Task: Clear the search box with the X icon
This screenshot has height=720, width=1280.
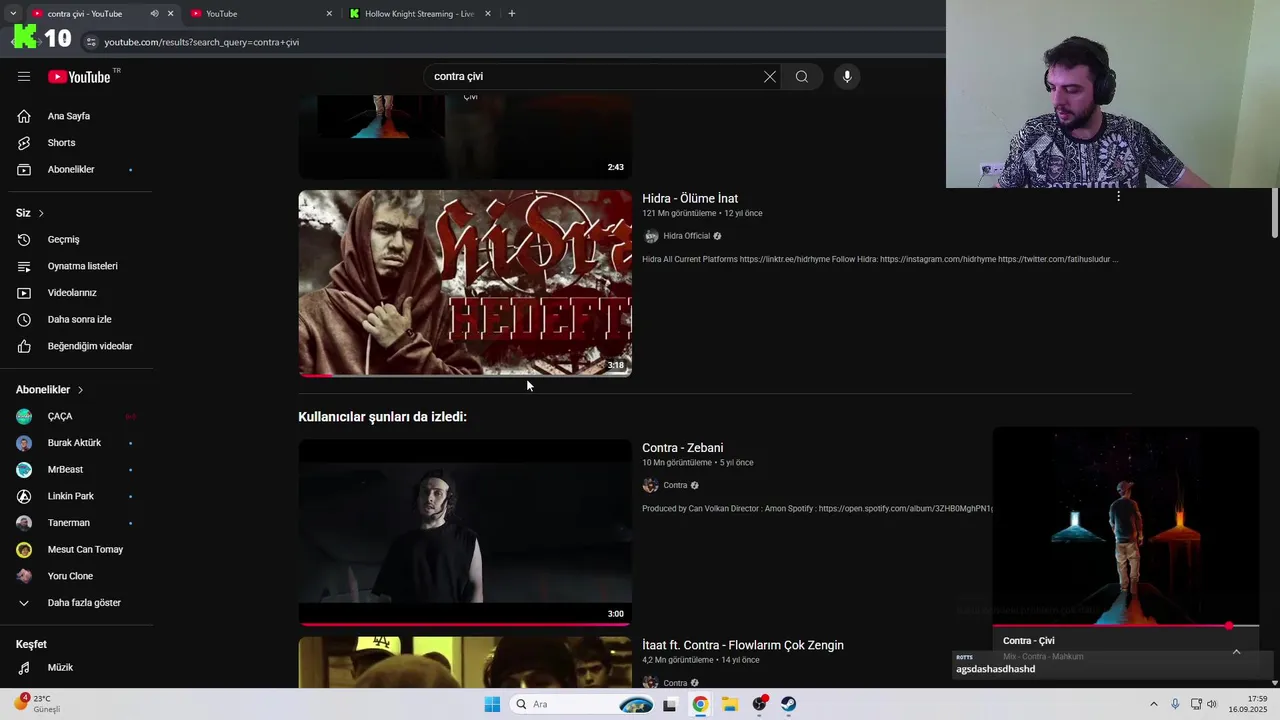Action: point(770,76)
